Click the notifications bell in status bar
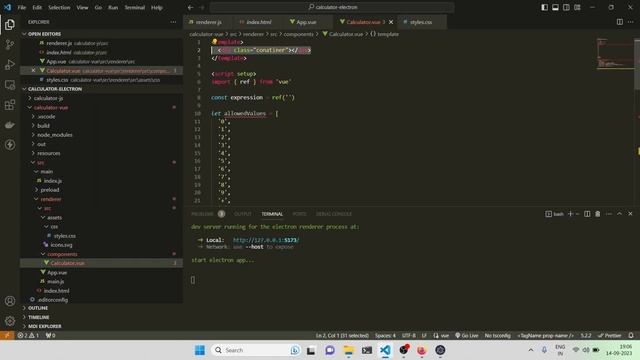 pyautogui.click(x=631, y=336)
